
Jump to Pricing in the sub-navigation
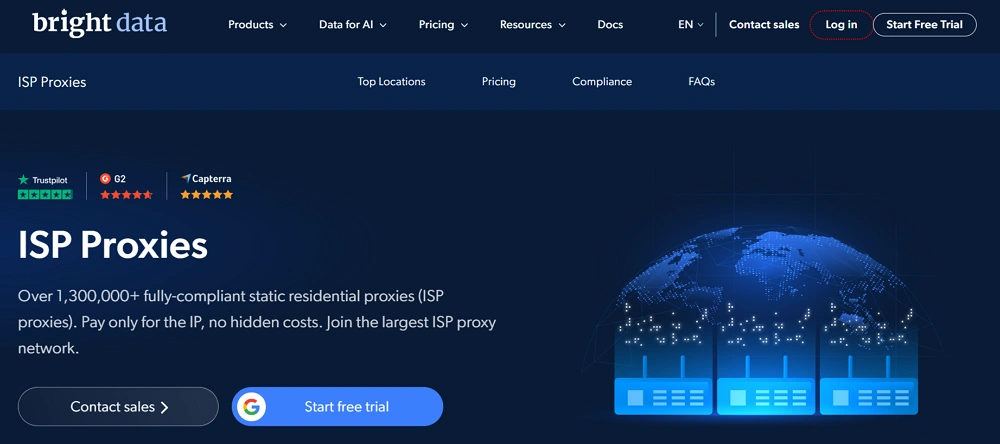(499, 82)
